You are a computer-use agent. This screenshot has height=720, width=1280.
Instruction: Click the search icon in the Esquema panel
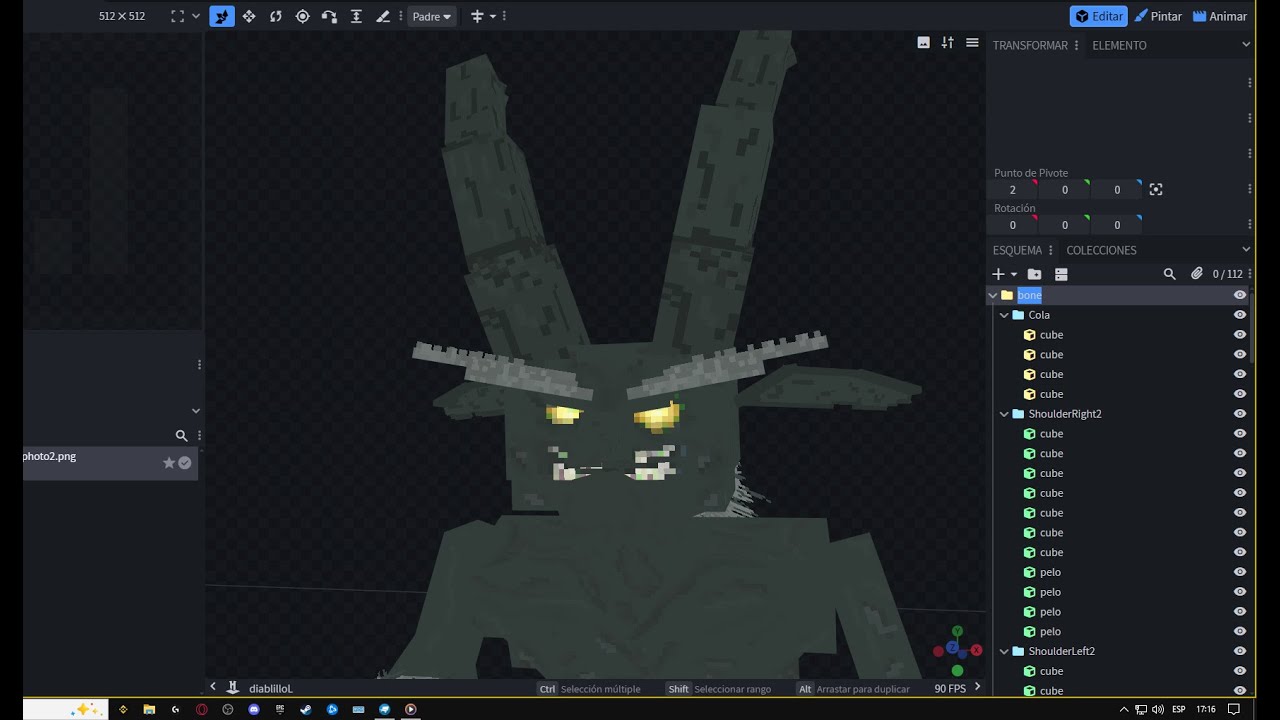(x=1169, y=274)
